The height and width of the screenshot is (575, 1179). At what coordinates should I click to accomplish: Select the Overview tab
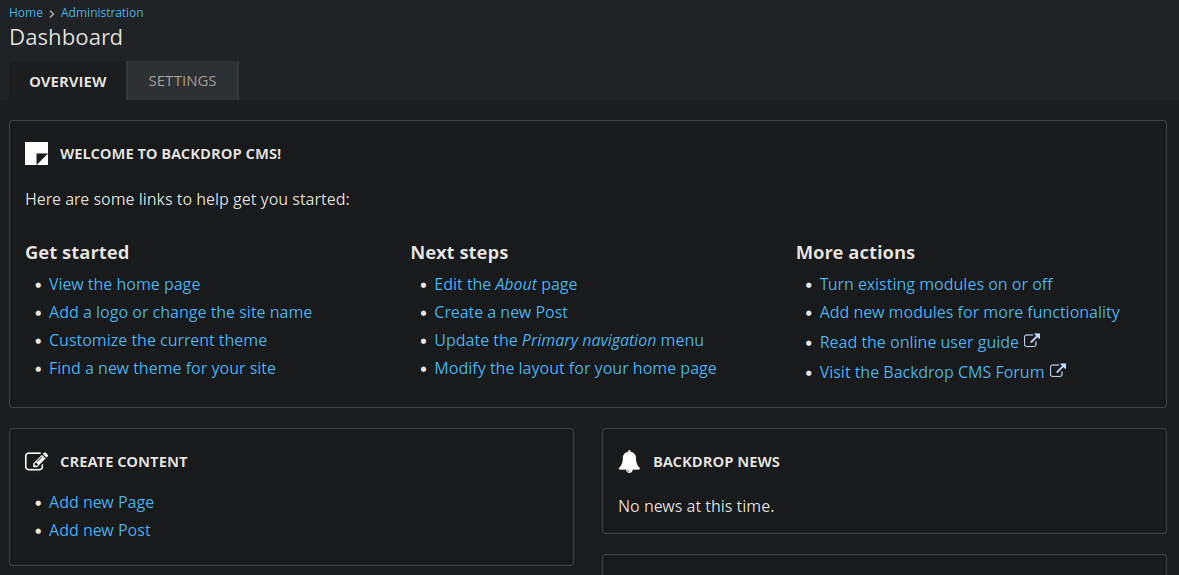click(68, 82)
